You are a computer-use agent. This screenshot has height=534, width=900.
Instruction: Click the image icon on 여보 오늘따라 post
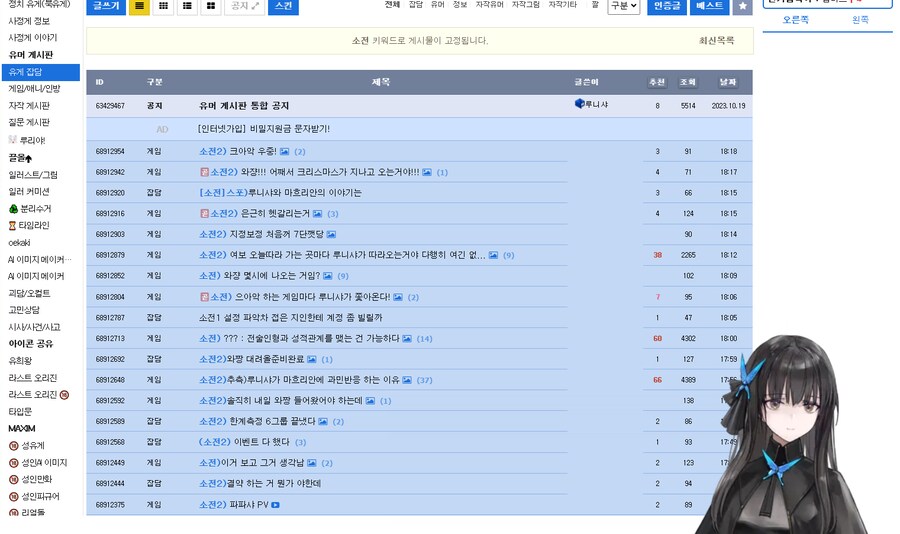coord(493,255)
